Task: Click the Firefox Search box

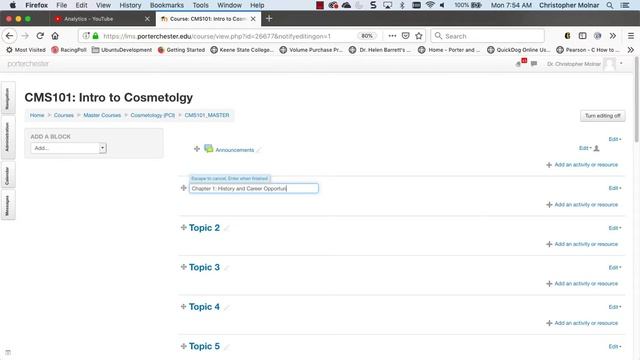Action: coord(488,36)
